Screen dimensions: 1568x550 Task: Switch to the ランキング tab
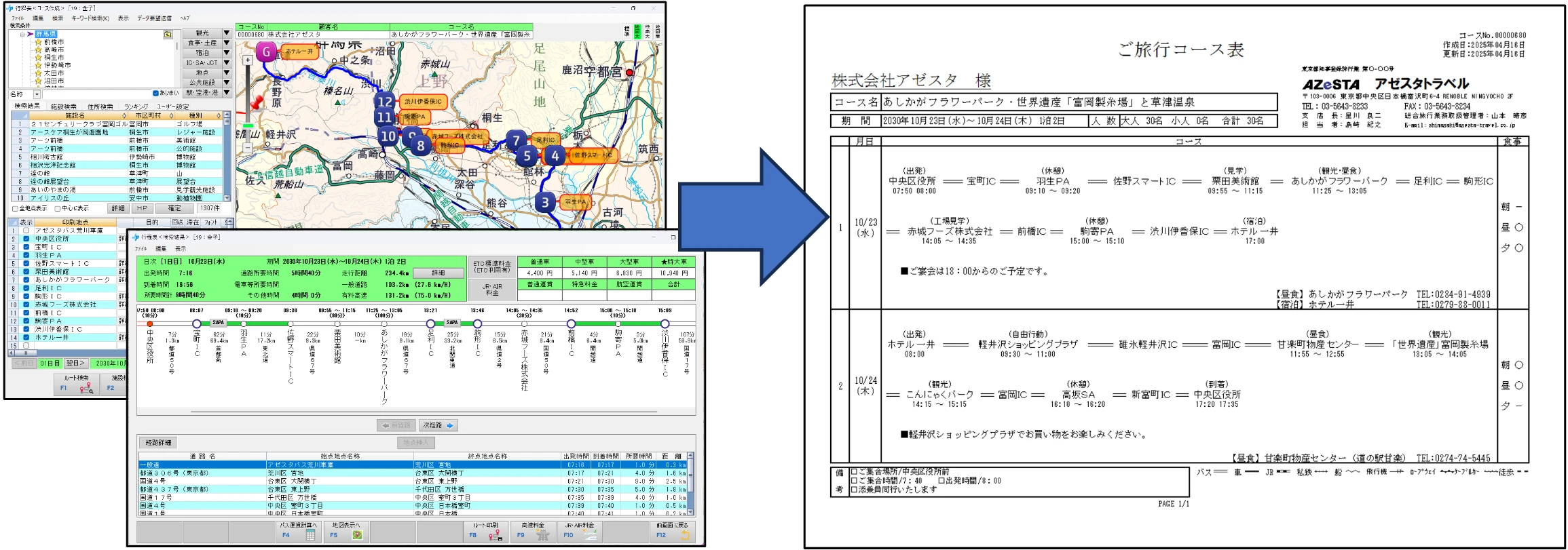(136, 106)
